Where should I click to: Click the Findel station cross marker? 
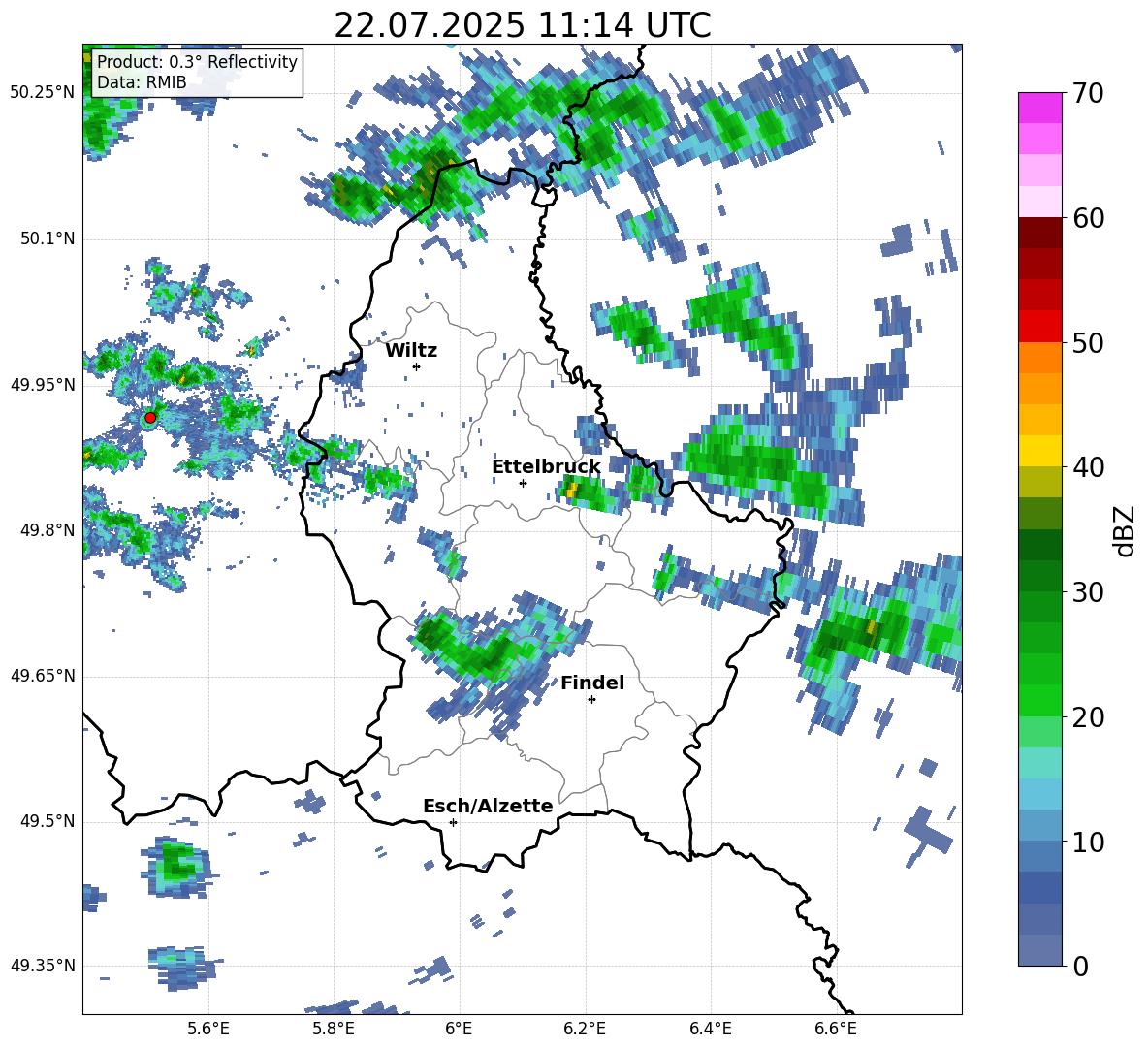point(591,700)
